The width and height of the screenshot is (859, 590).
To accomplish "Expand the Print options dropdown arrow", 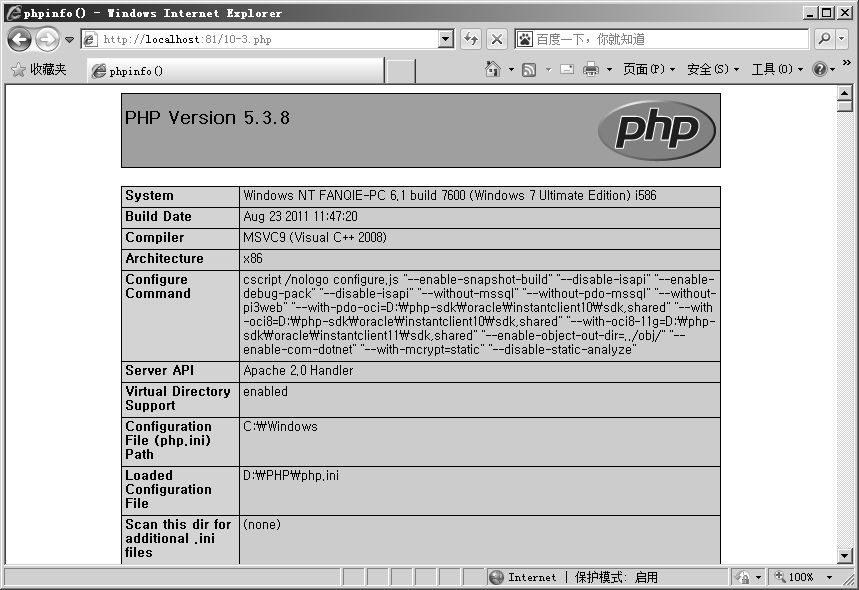I will [x=609, y=70].
